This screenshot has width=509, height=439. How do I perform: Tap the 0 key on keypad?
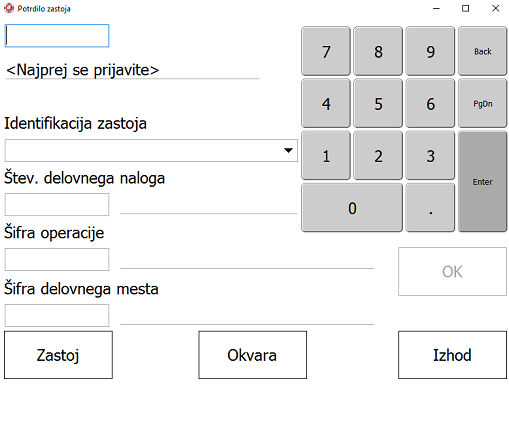click(x=352, y=208)
